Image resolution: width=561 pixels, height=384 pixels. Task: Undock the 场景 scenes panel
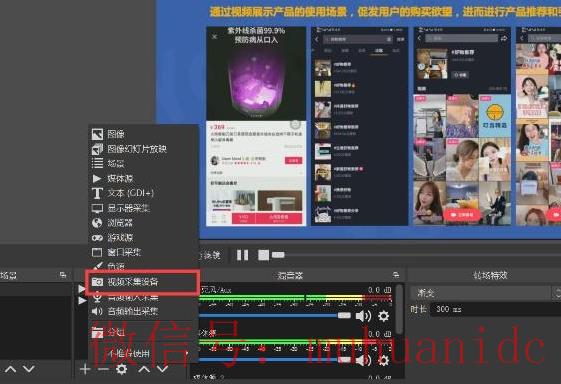coord(63,275)
